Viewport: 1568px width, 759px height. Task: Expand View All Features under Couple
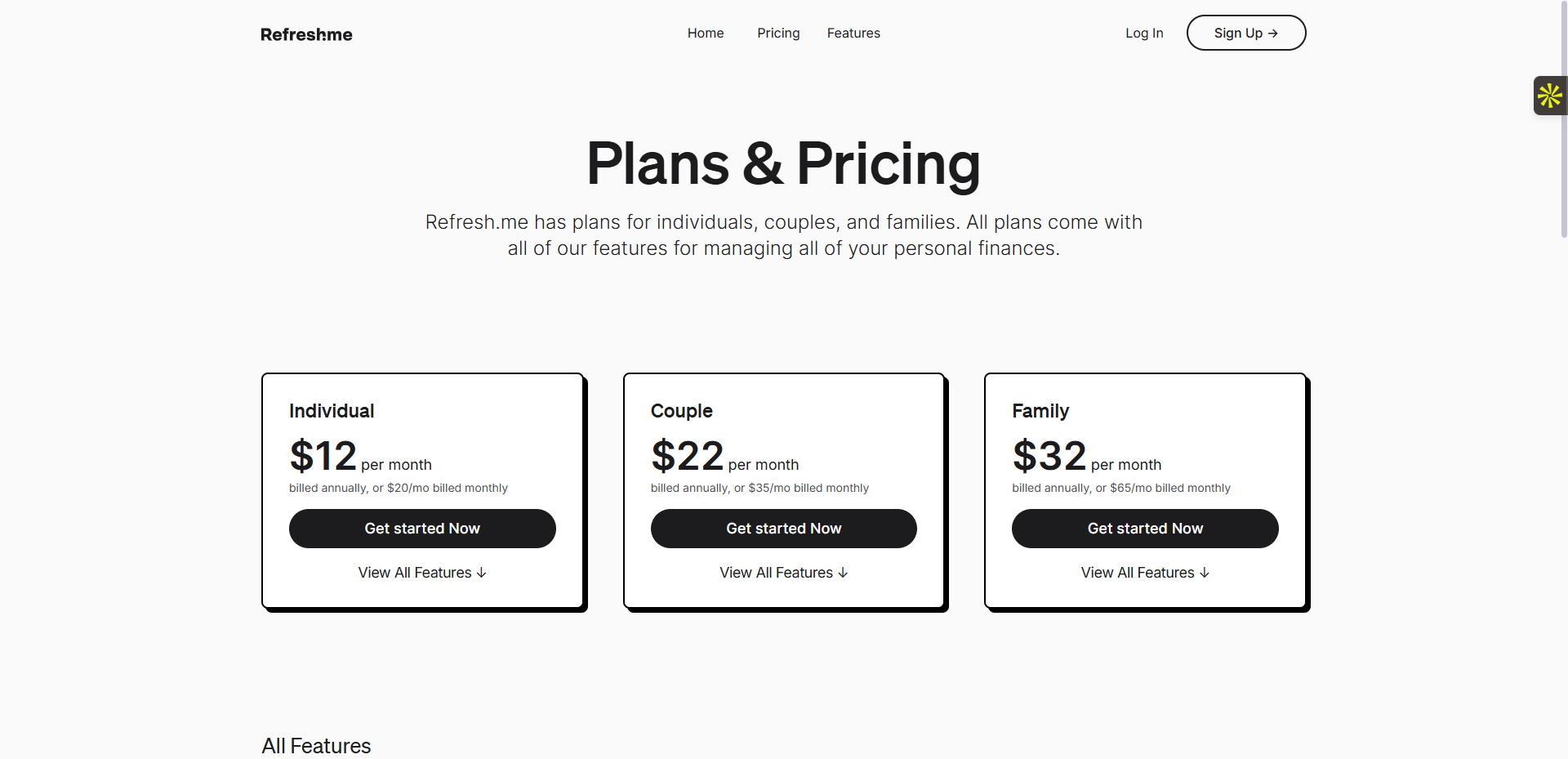tap(783, 573)
